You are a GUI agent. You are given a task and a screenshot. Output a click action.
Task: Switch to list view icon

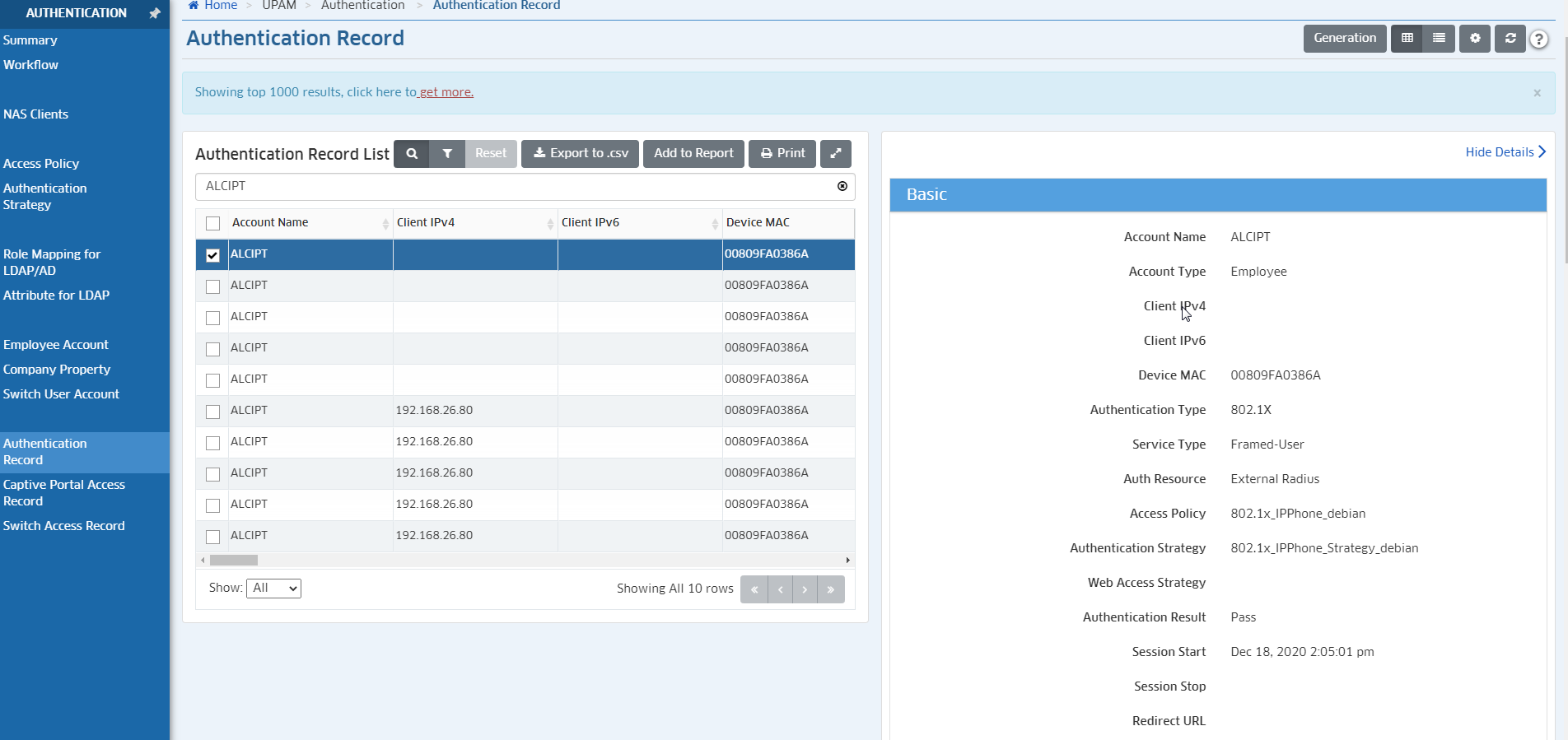point(1439,39)
